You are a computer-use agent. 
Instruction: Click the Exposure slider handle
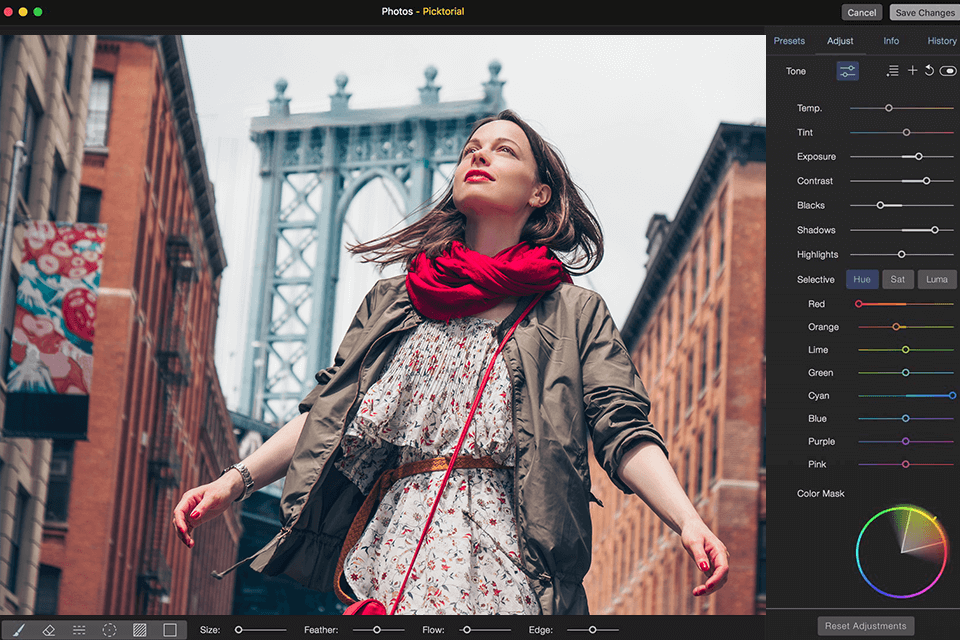click(919, 157)
